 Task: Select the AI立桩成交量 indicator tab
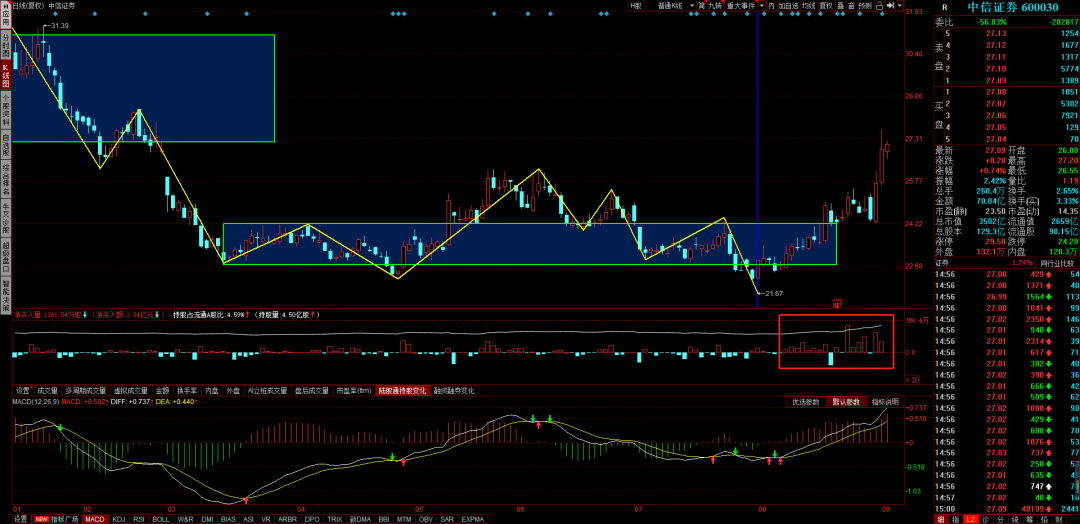(x=267, y=390)
